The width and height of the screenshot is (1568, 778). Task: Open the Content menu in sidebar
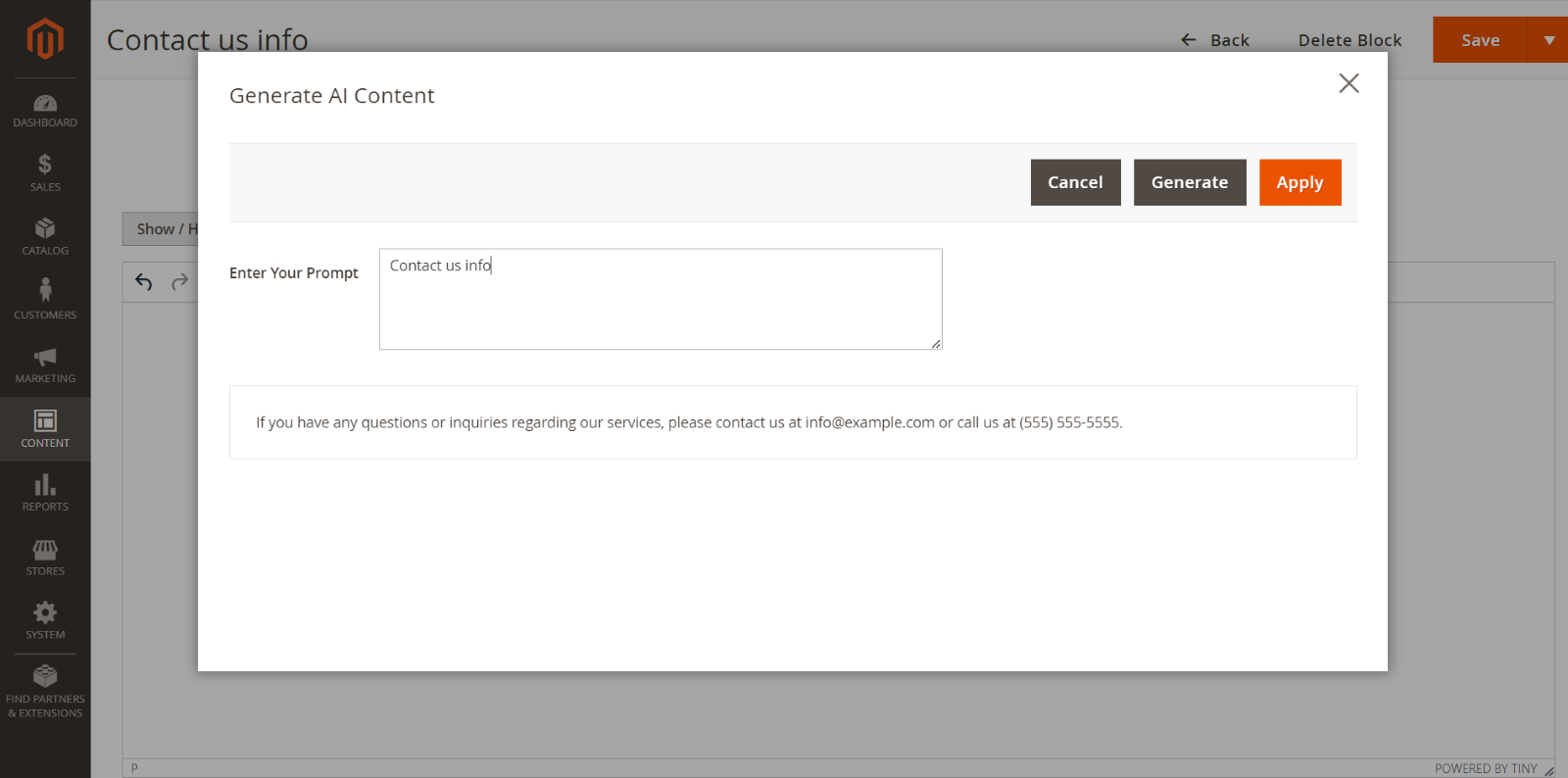click(45, 429)
